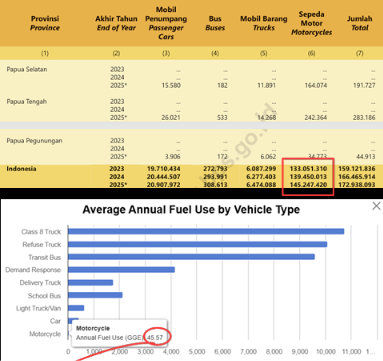Click the Sepeda Motor column header
The width and height of the screenshot is (383, 361).
(311, 23)
